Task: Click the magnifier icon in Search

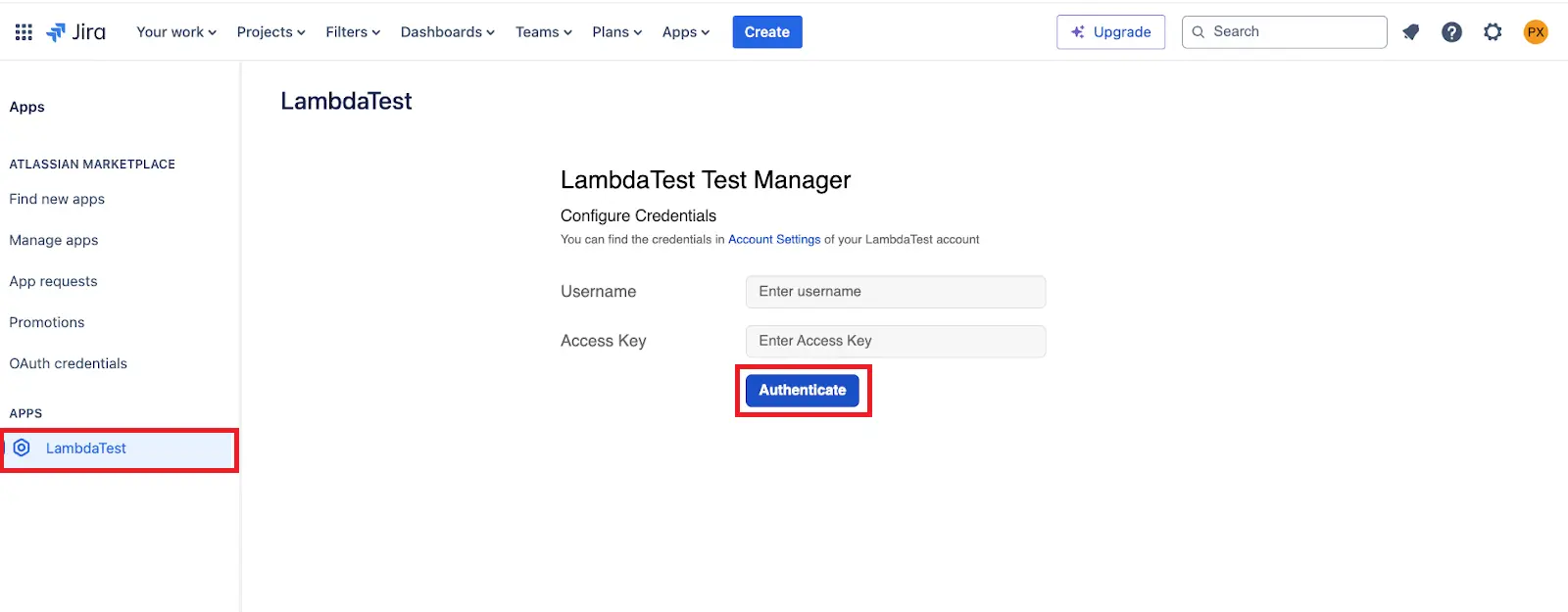Action: pyautogui.click(x=1199, y=32)
